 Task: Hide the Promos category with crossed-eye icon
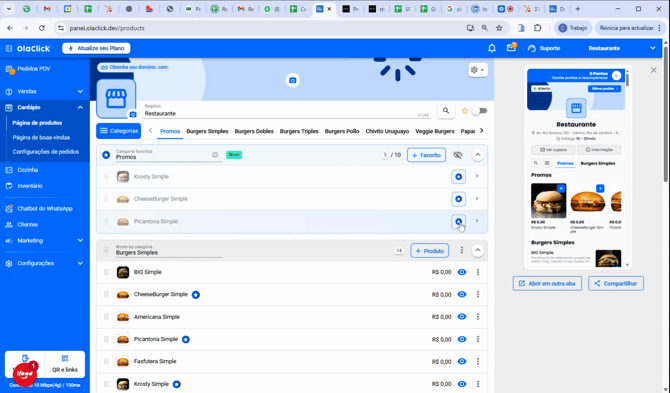tap(458, 155)
